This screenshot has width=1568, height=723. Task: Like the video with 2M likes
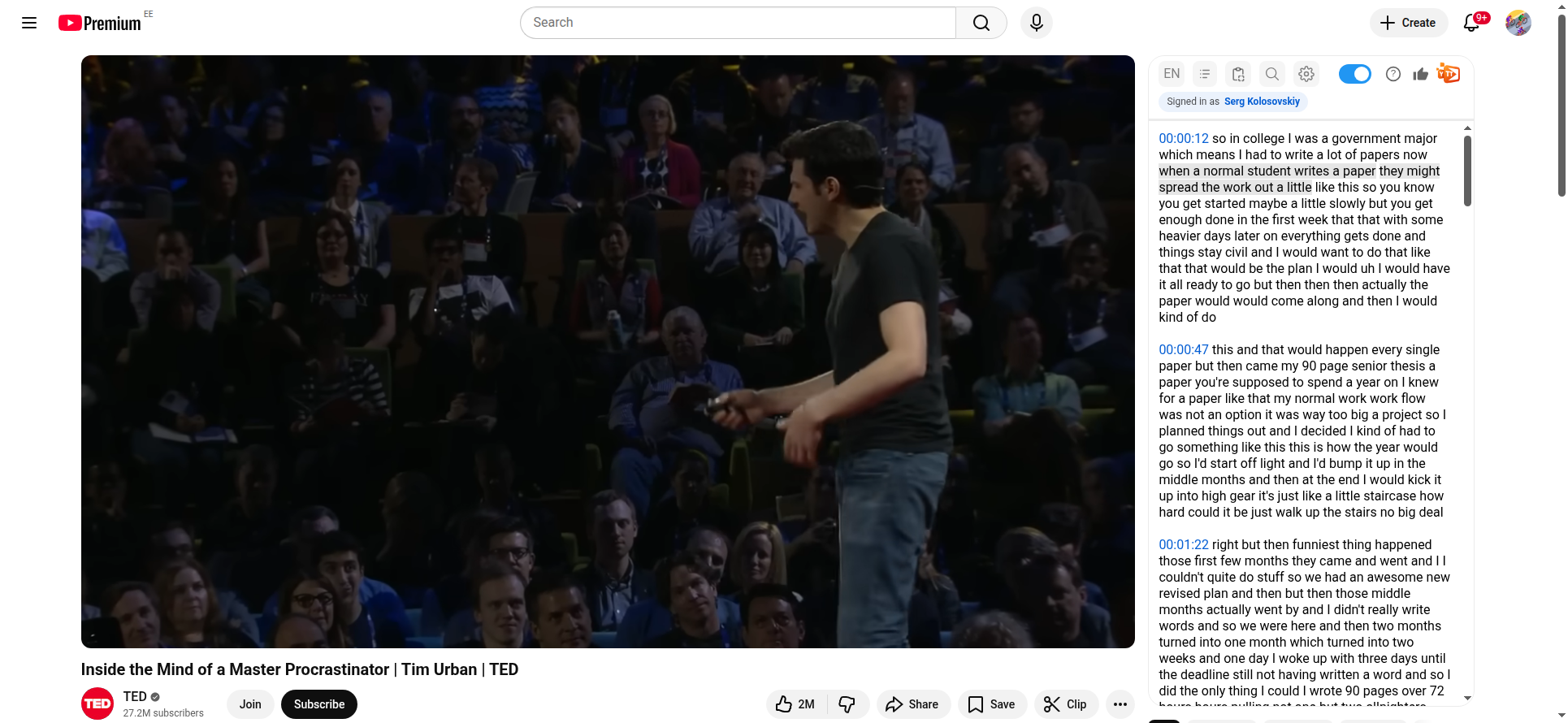795,704
